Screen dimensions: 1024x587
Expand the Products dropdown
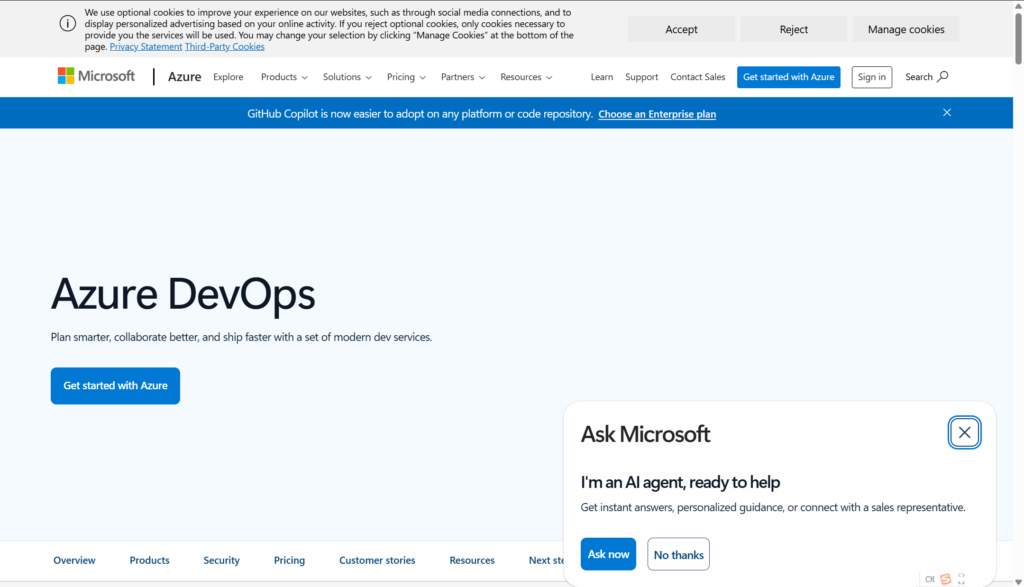(284, 77)
